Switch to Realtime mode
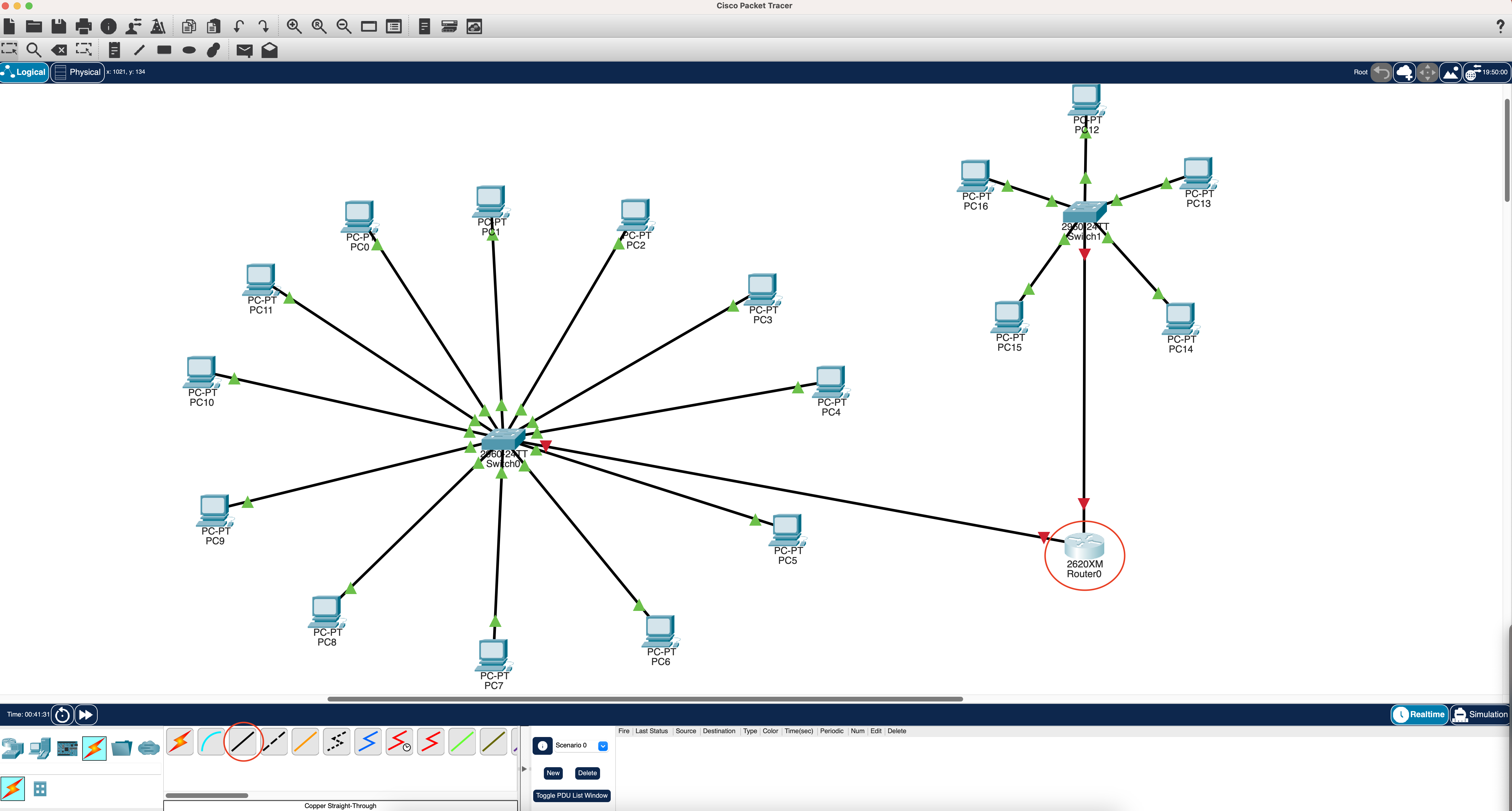This screenshot has height=811, width=1512. (x=1419, y=715)
